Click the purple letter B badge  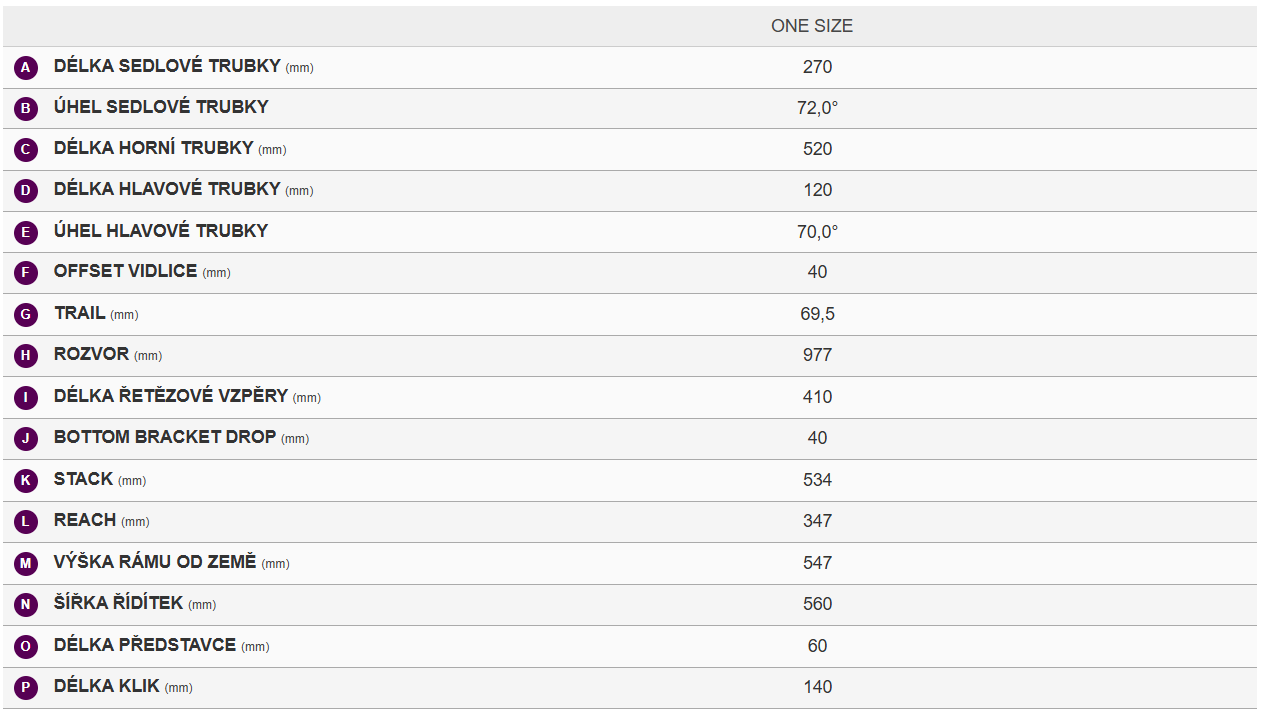point(26,109)
